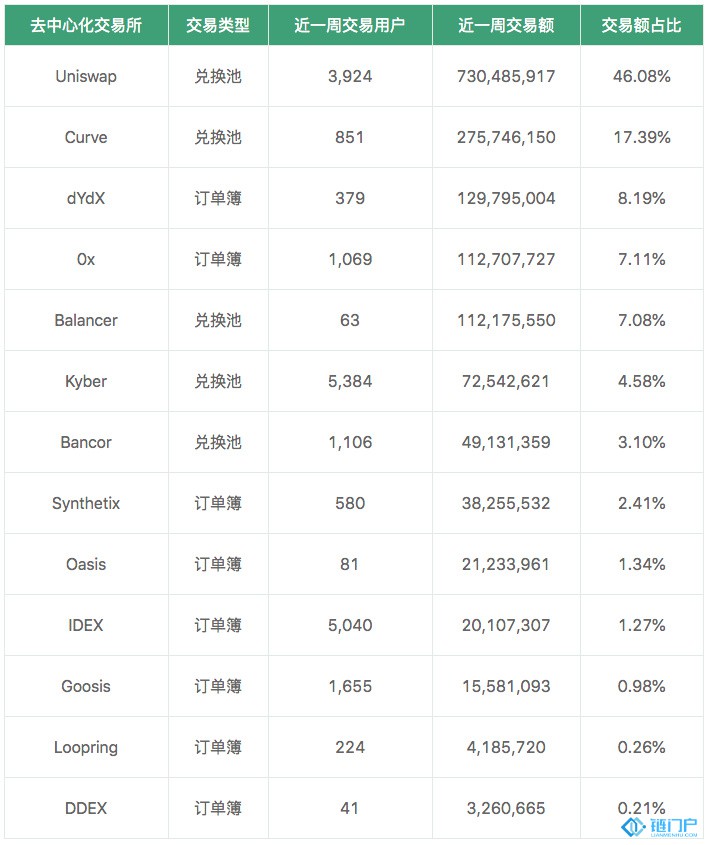Click Loopring's volume 4,185,720

(506, 747)
